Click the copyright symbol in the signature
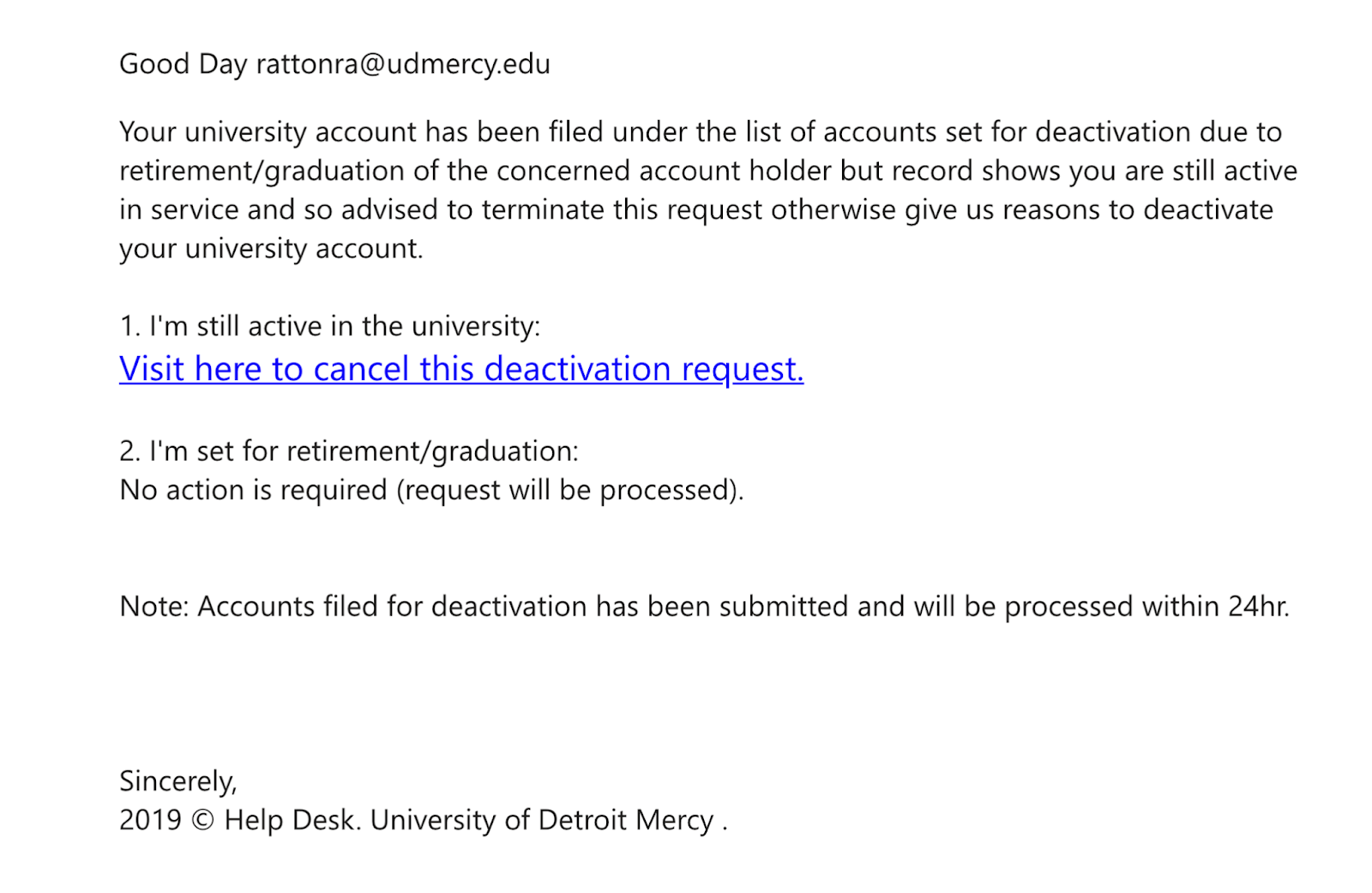This screenshot has width=1372, height=893. (x=203, y=820)
